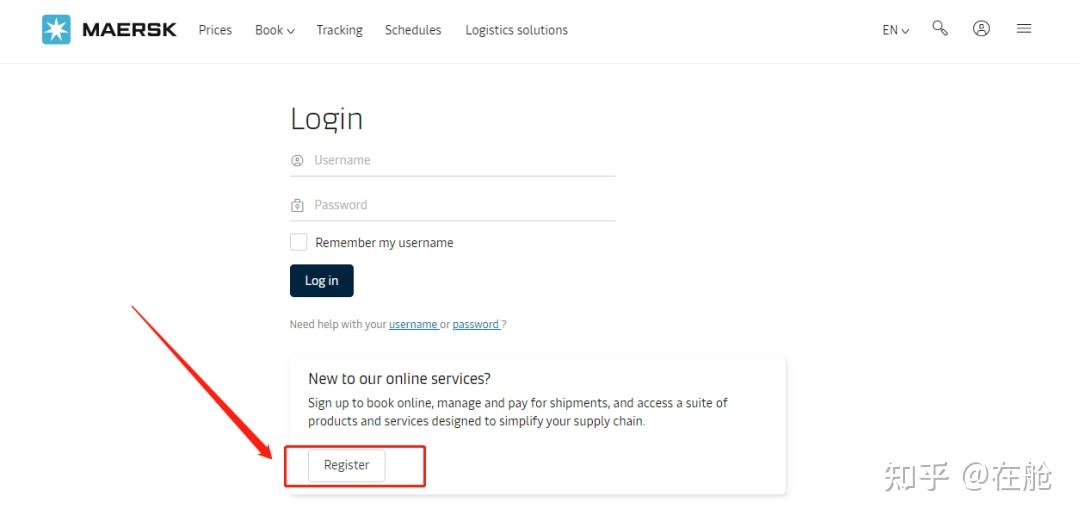This screenshot has width=1080, height=521.
Task: Click the user icon beside Username
Action: (297, 160)
